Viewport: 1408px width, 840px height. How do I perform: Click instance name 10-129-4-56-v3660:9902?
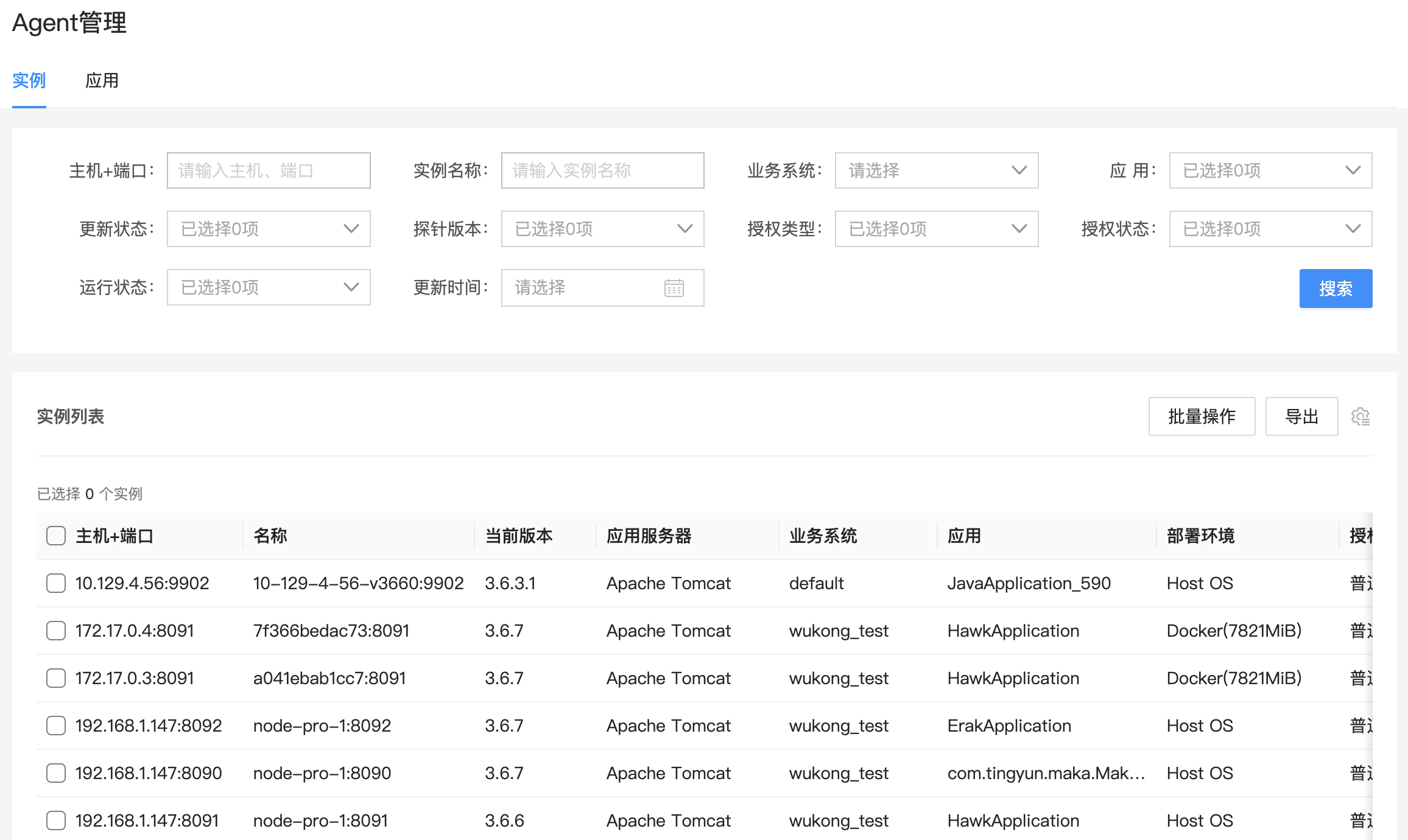[359, 583]
